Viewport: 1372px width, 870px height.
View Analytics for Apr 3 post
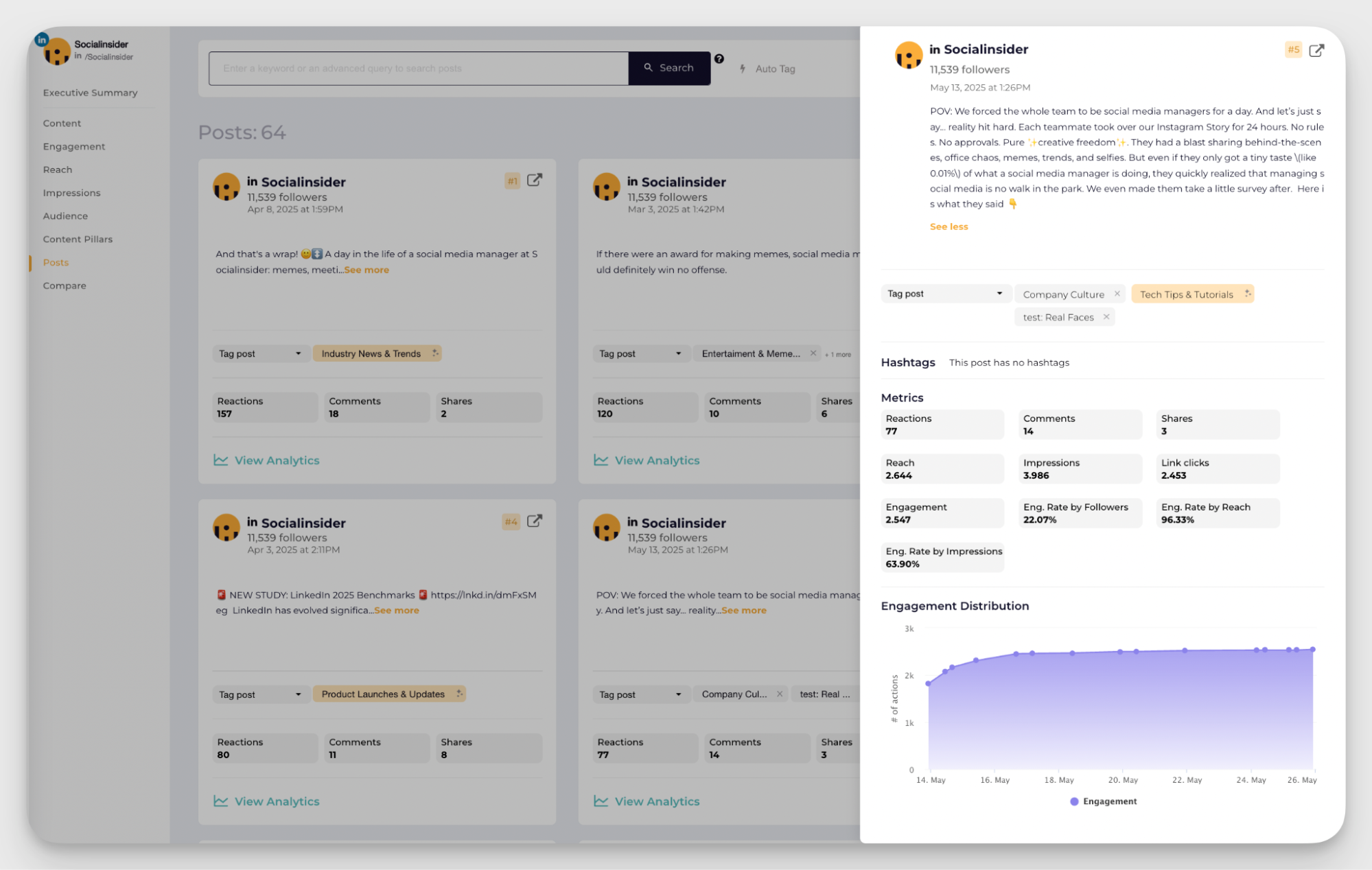coord(266,801)
